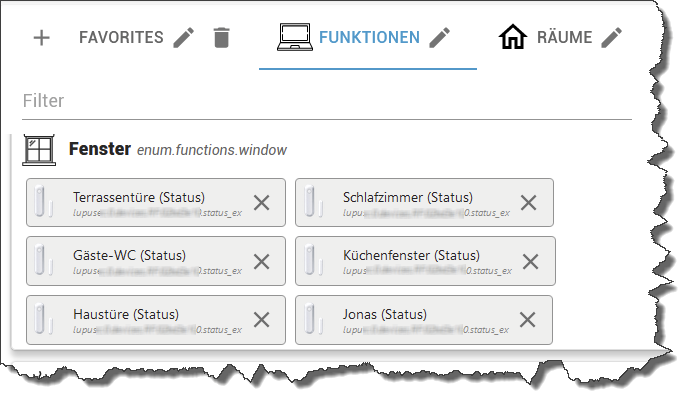Click the house icon of the RÄUME tab
Viewport: 695px width, 407px height.
coord(513,37)
